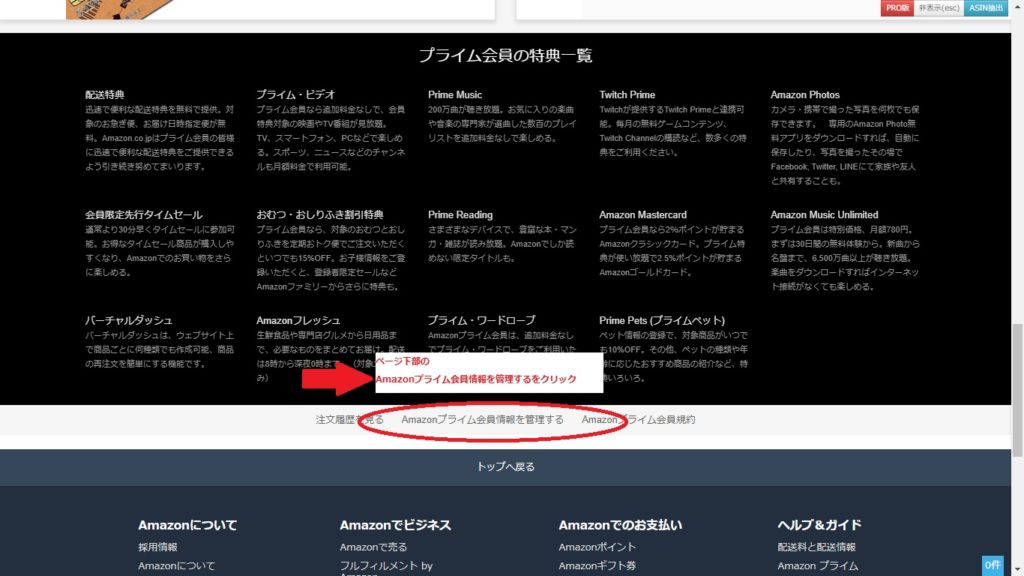Click the バーチャルダッシュ heading
Screen dimensions: 1024x576
pos(129,321)
